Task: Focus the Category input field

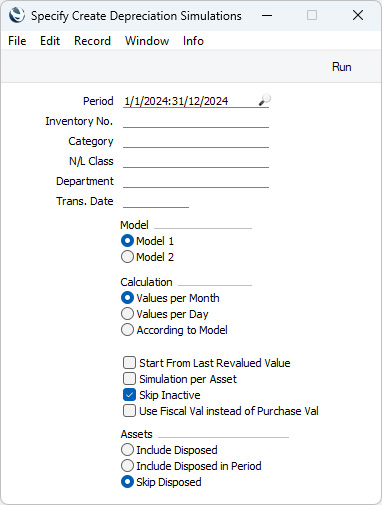Action: 196,141
